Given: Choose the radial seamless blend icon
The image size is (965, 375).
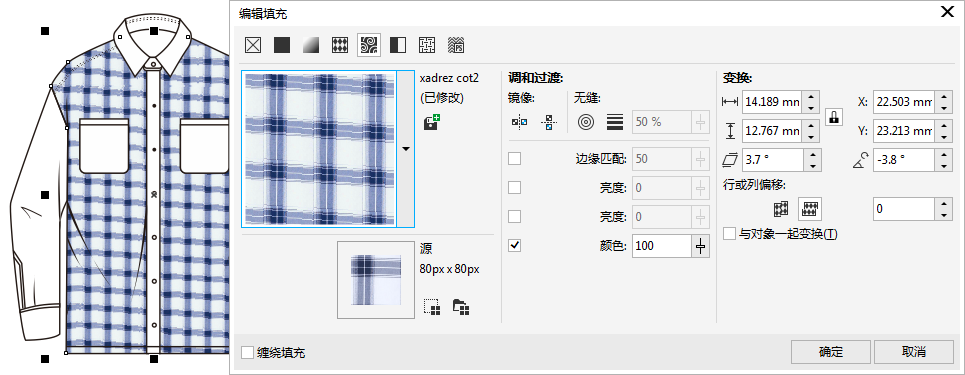Looking at the screenshot, I should [586, 122].
